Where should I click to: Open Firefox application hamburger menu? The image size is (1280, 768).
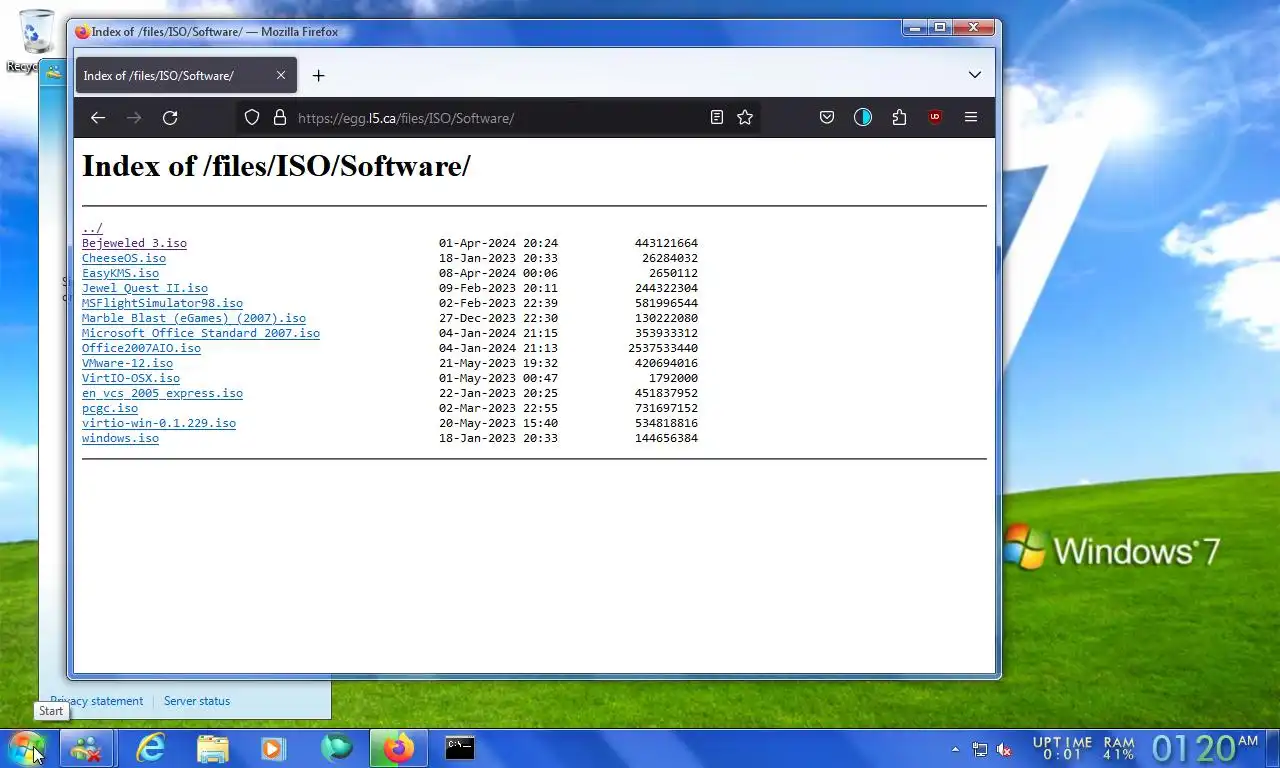970,118
